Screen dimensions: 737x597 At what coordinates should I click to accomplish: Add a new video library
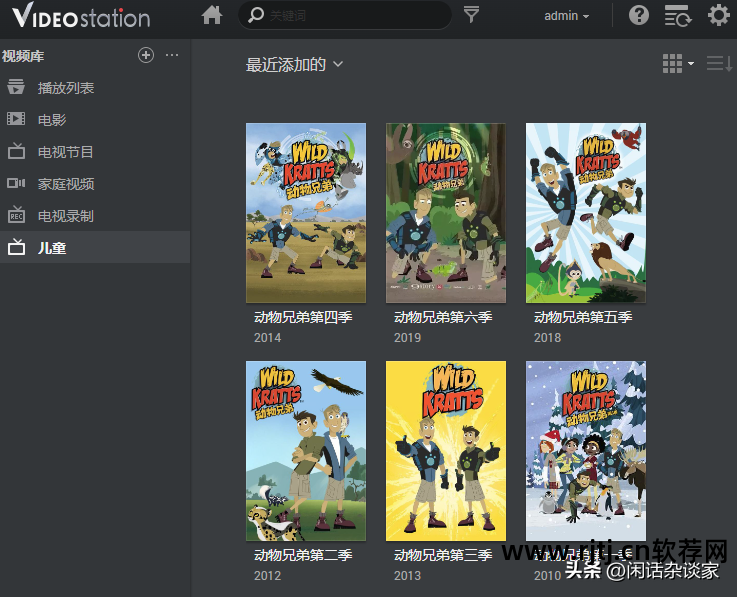[146, 55]
